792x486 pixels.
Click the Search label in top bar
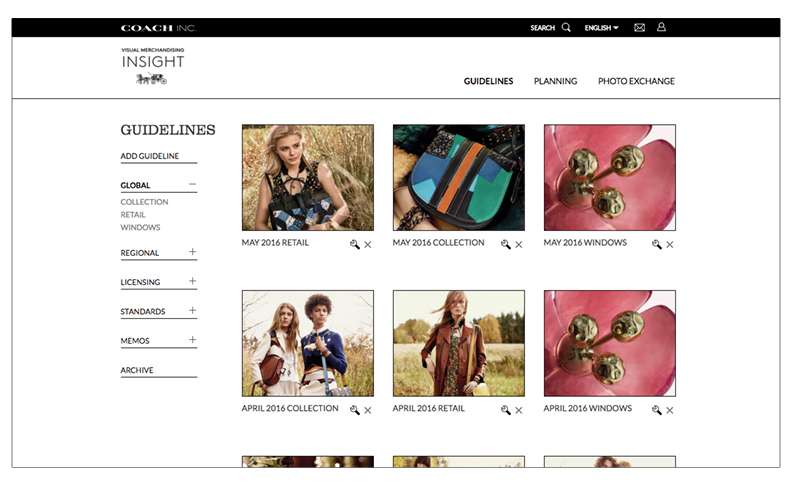pos(542,28)
